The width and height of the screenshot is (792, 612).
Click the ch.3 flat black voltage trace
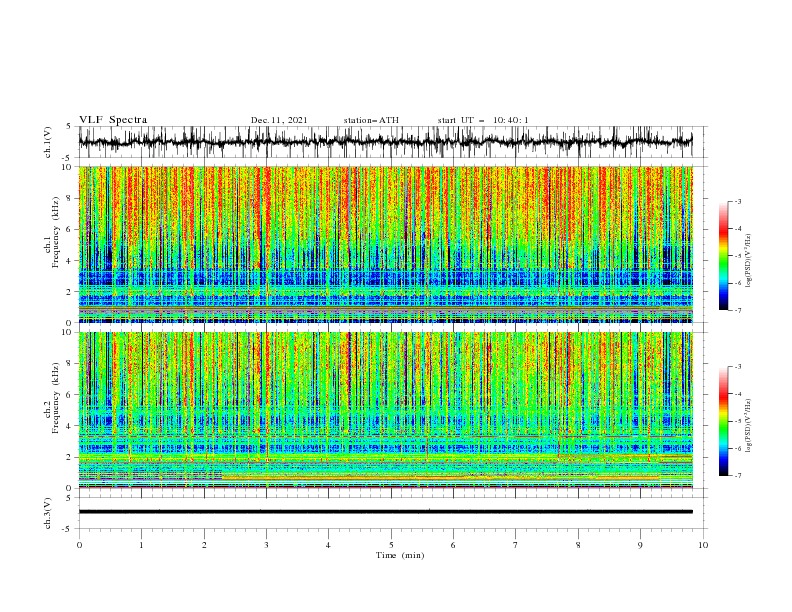coord(385,512)
